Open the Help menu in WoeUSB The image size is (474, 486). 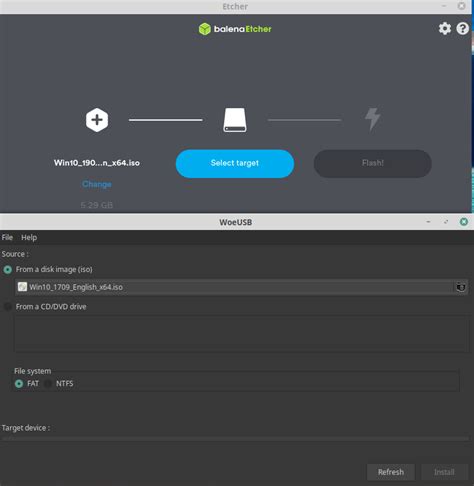tap(29, 237)
